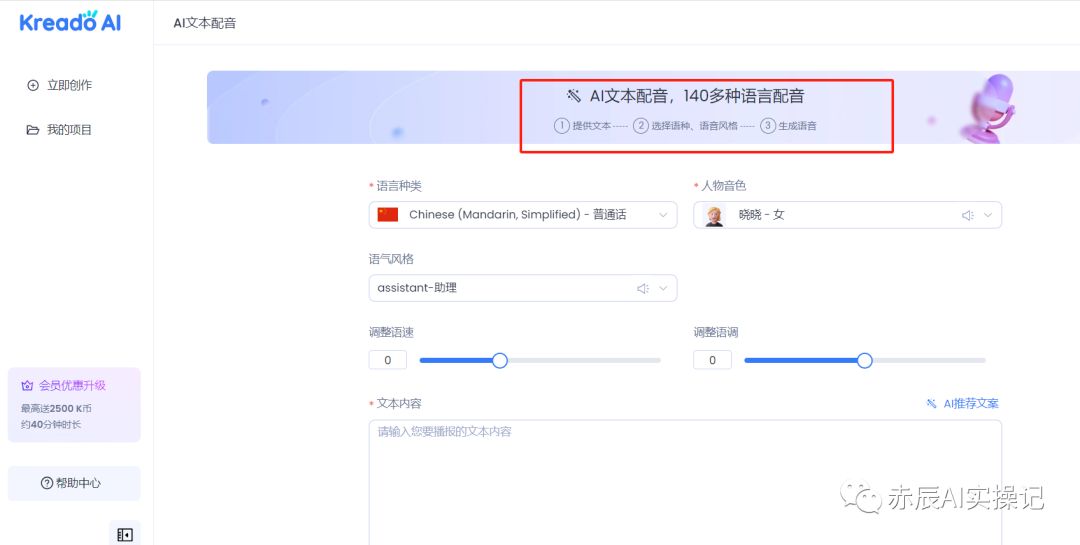Screen dimensions: 1080x545
Task: Click the magic wand icon beside AI推荐文案
Action: 932,404
